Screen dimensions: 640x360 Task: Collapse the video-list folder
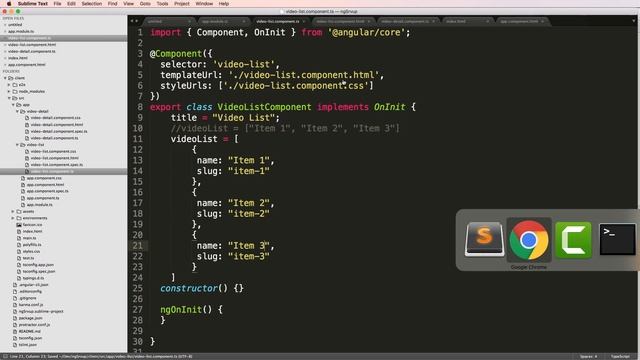click(17, 144)
